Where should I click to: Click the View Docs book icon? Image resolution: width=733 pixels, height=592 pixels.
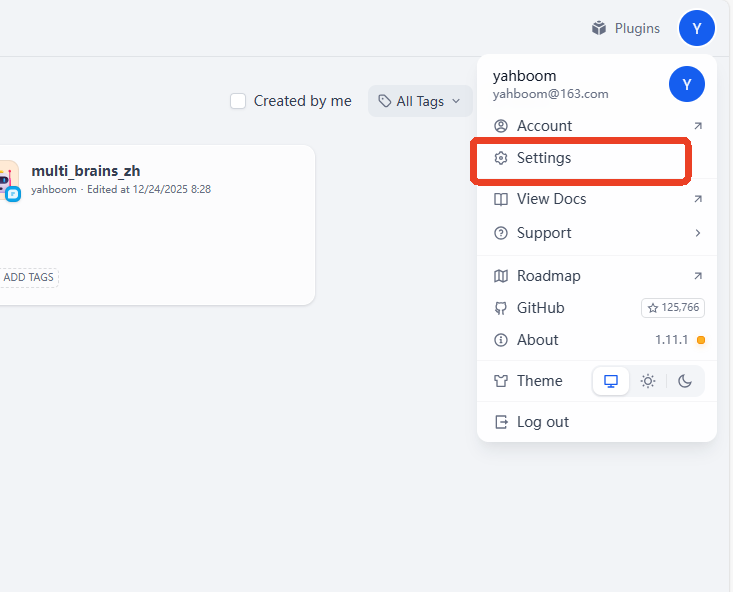coord(501,199)
